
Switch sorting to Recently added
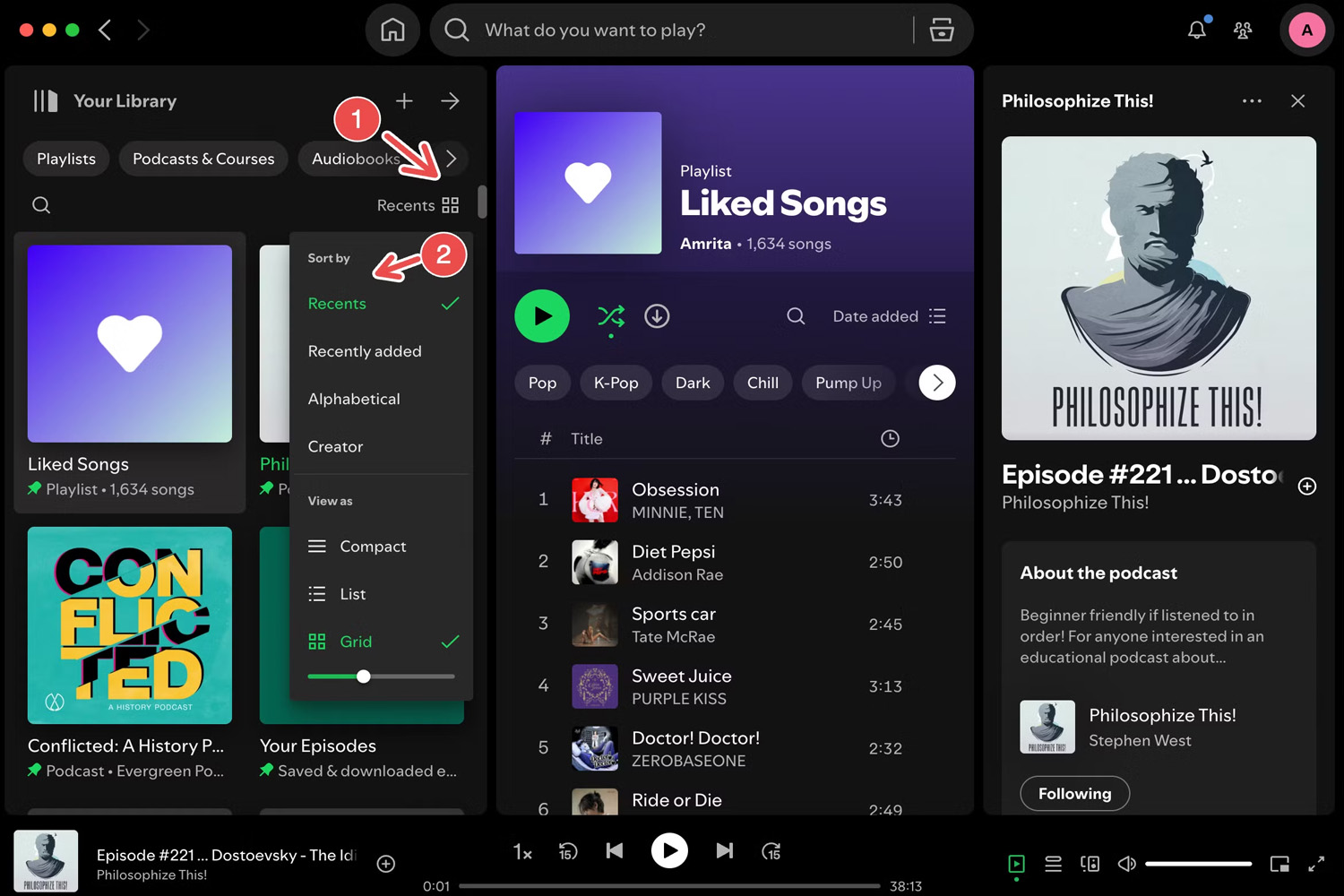(365, 350)
